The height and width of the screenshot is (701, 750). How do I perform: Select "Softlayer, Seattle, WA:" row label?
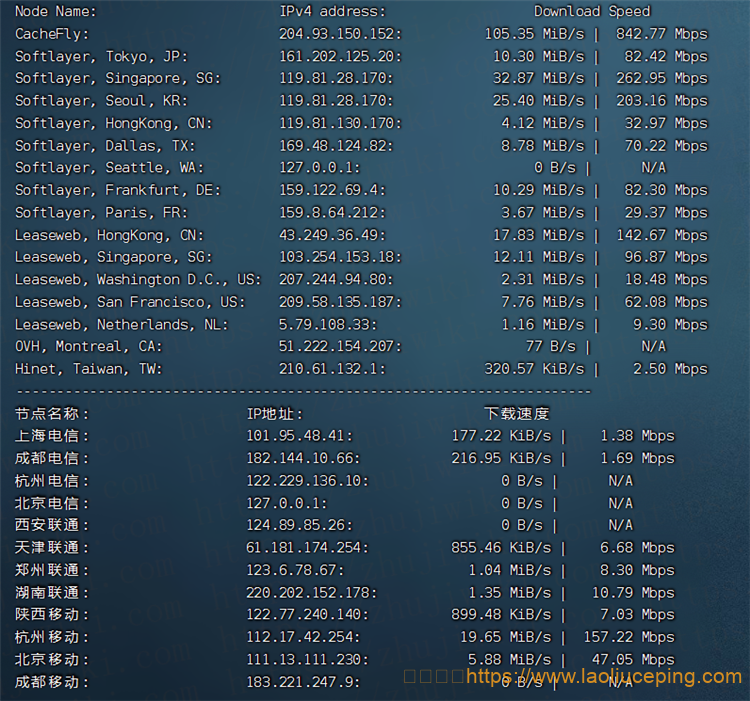[110, 168]
